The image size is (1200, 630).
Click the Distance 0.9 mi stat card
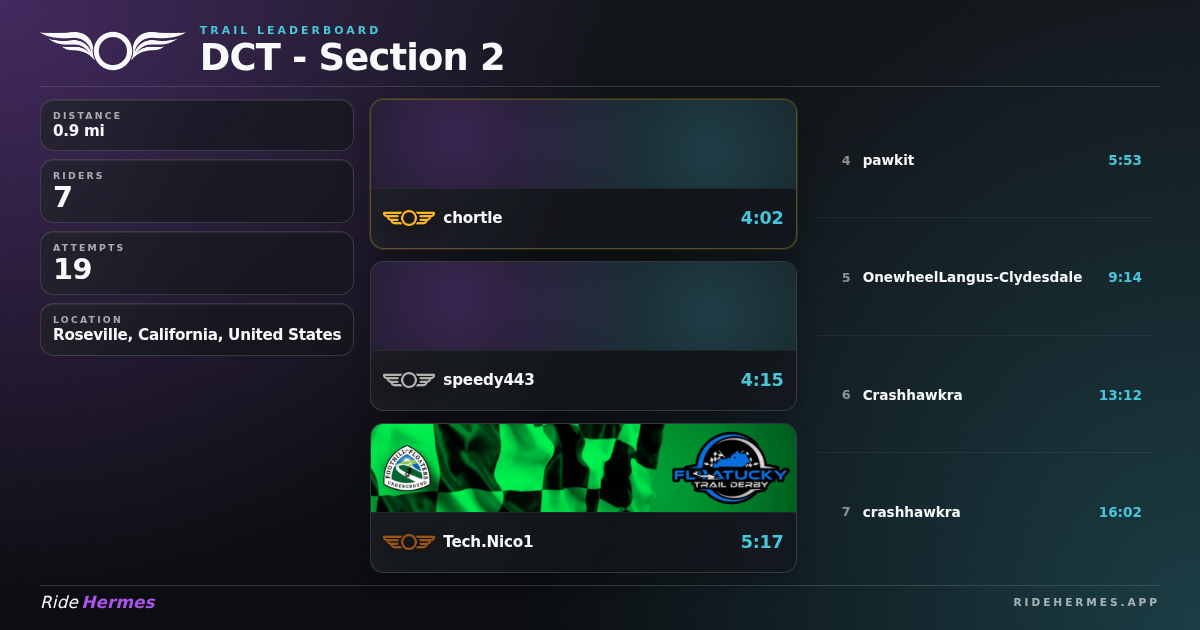pyautogui.click(x=197, y=125)
